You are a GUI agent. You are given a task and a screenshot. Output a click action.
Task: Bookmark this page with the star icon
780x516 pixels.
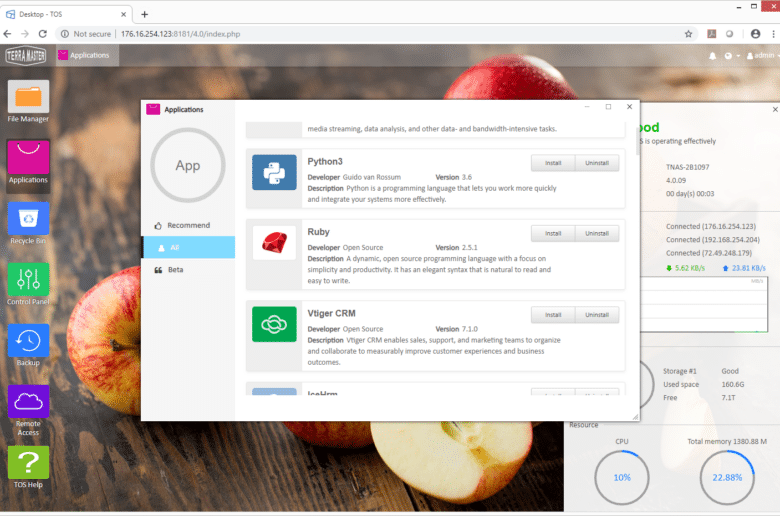coord(688,34)
